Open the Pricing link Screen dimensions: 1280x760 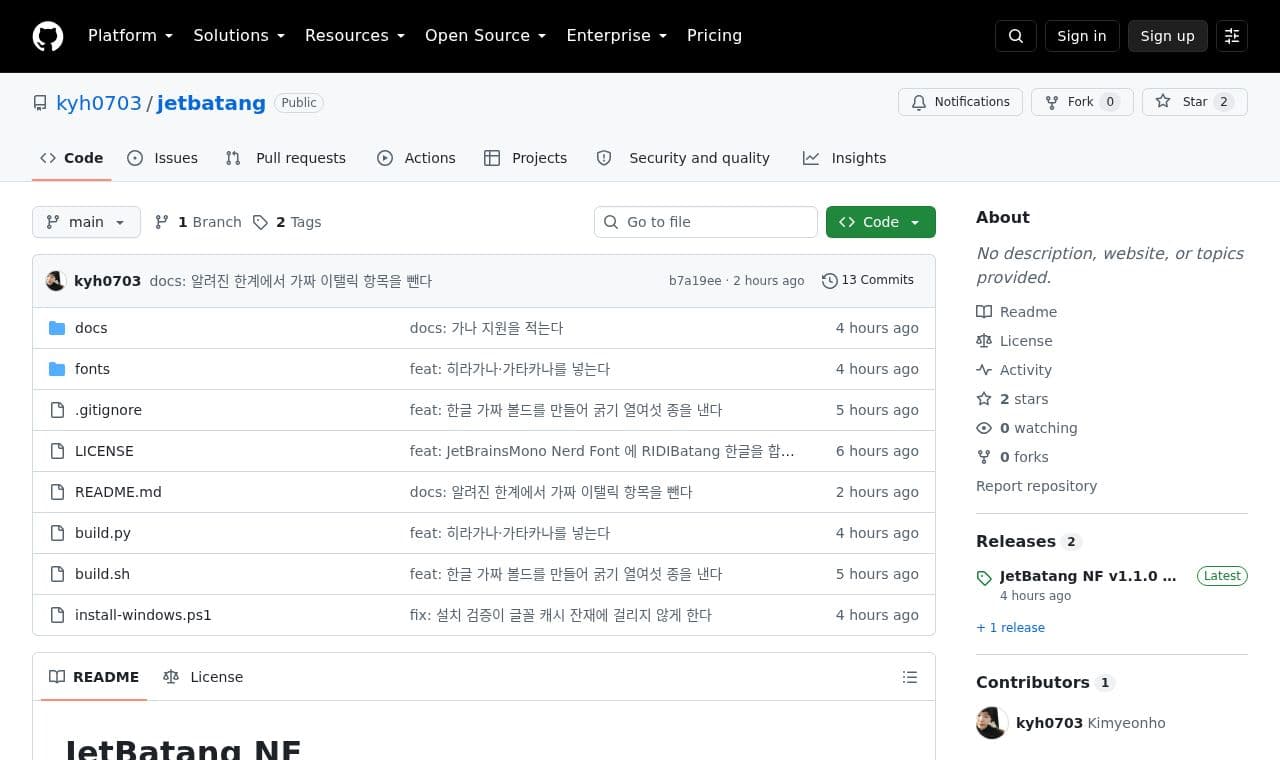pos(714,36)
